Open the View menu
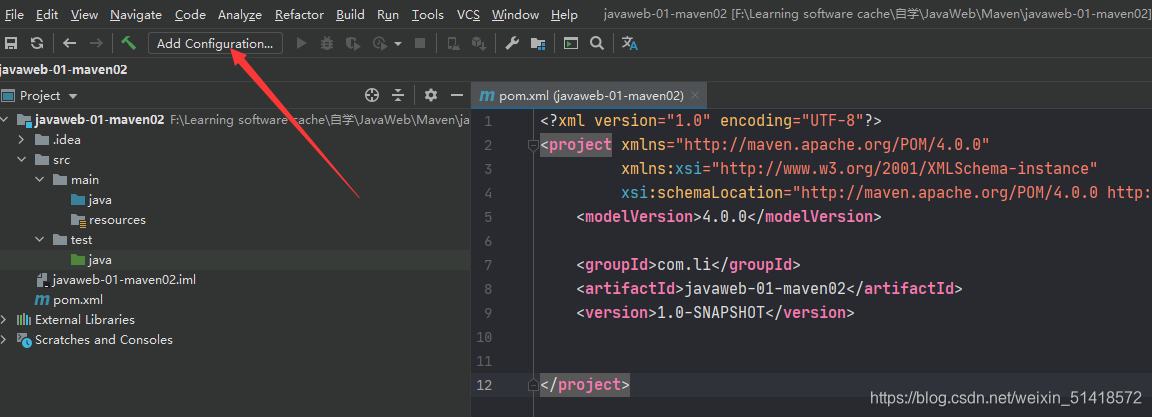 [84, 15]
